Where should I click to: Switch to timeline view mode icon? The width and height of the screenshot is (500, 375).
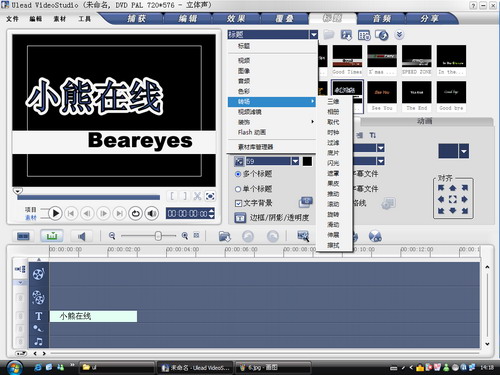click(x=52, y=236)
